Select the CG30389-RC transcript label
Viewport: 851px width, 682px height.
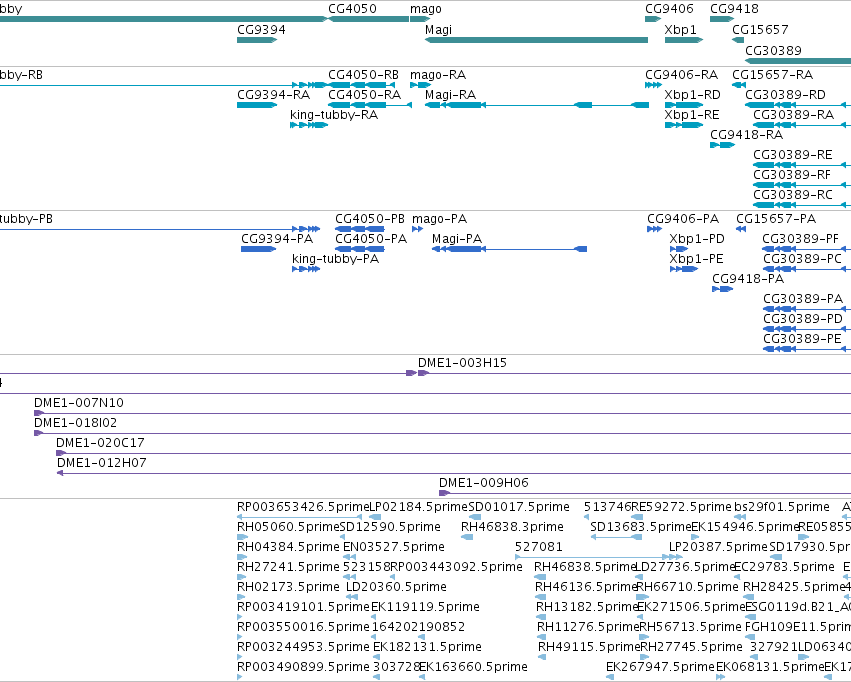[x=793, y=195]
